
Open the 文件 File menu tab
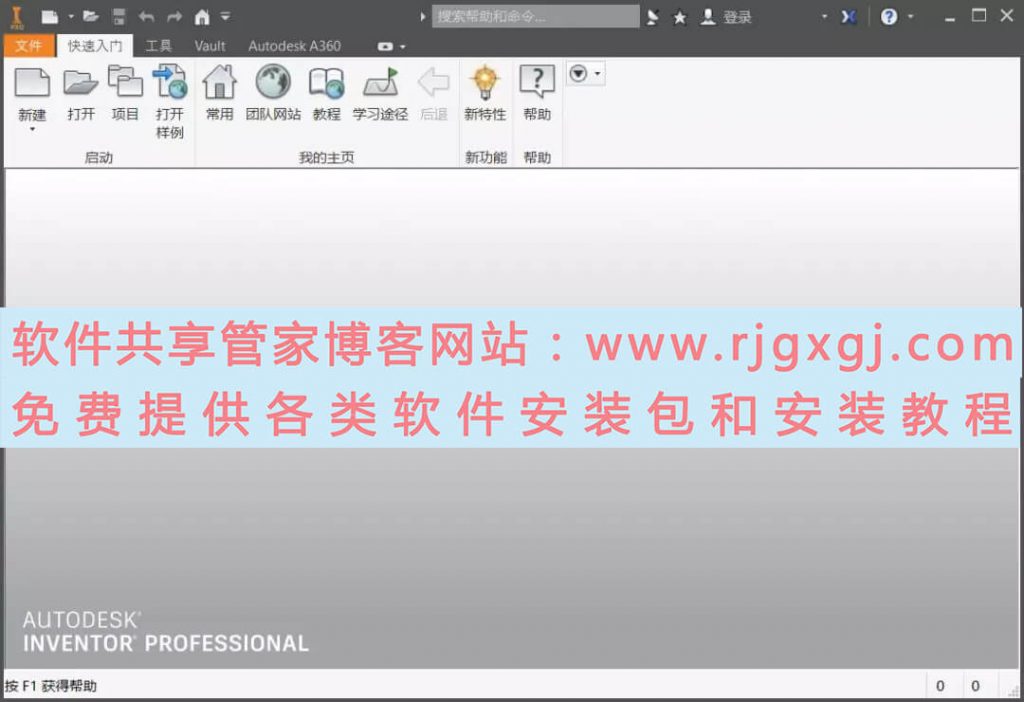(x=29, y=46)
